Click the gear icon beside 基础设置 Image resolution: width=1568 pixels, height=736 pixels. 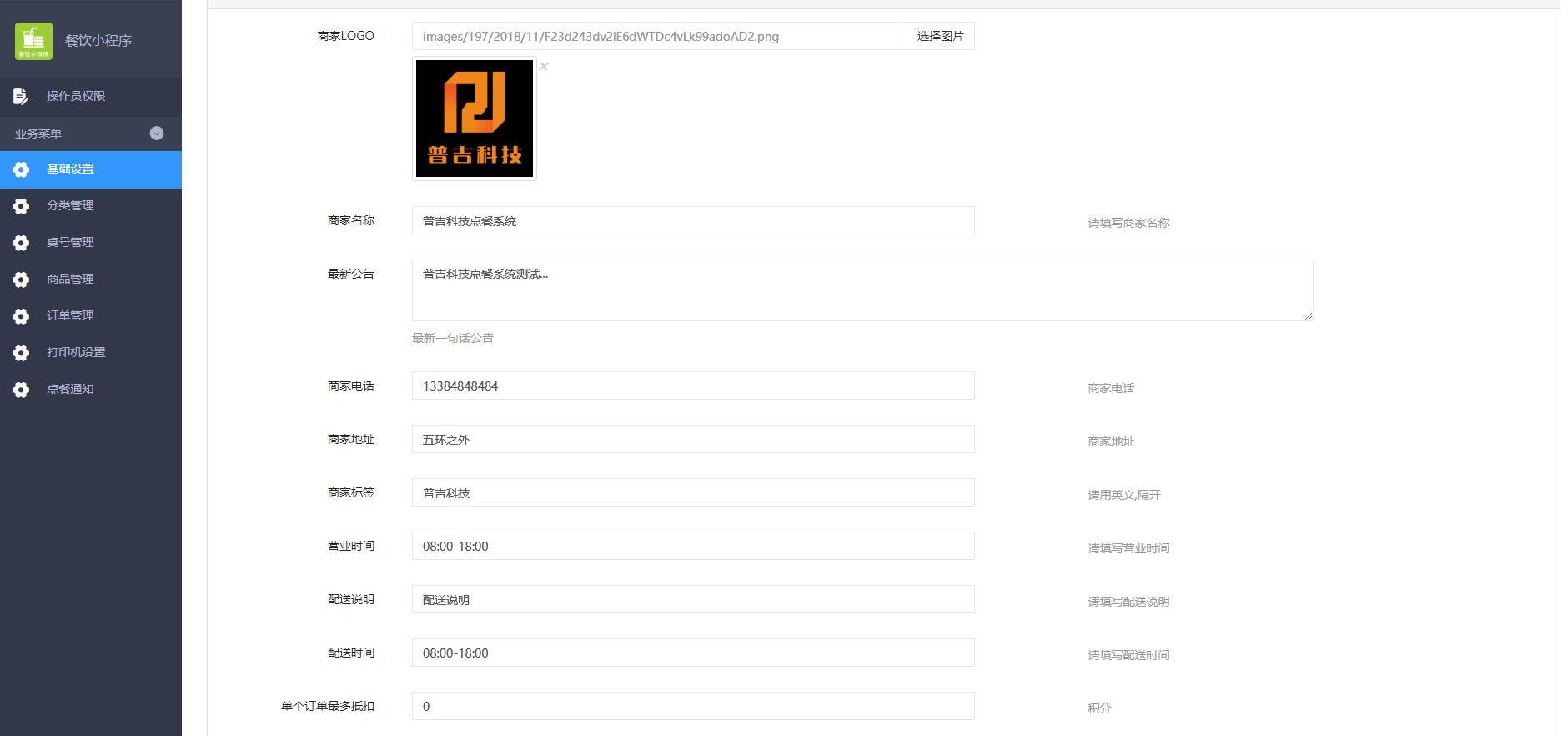click(x=21, y=169)
